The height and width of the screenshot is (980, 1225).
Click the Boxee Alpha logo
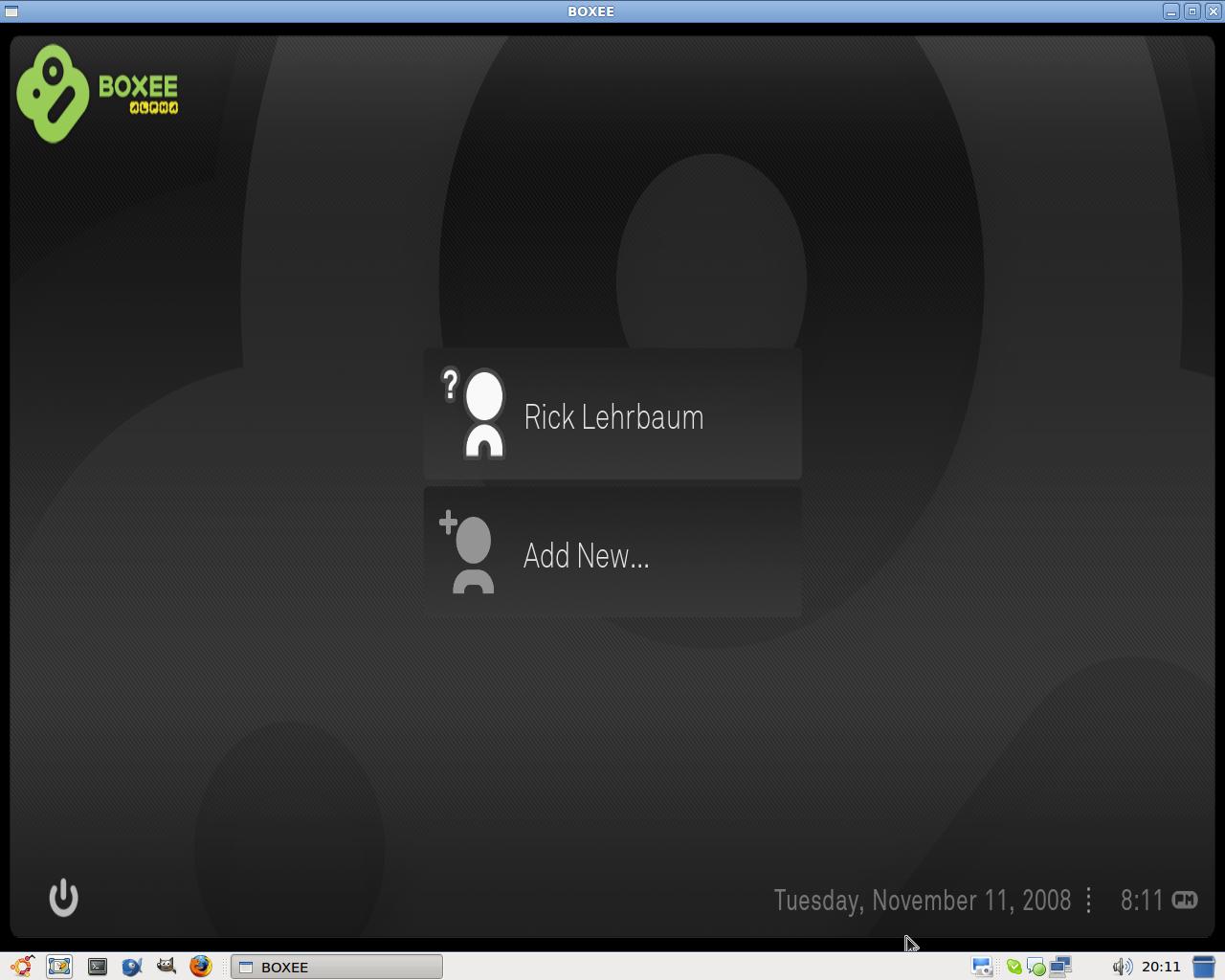tap(98, 94)
